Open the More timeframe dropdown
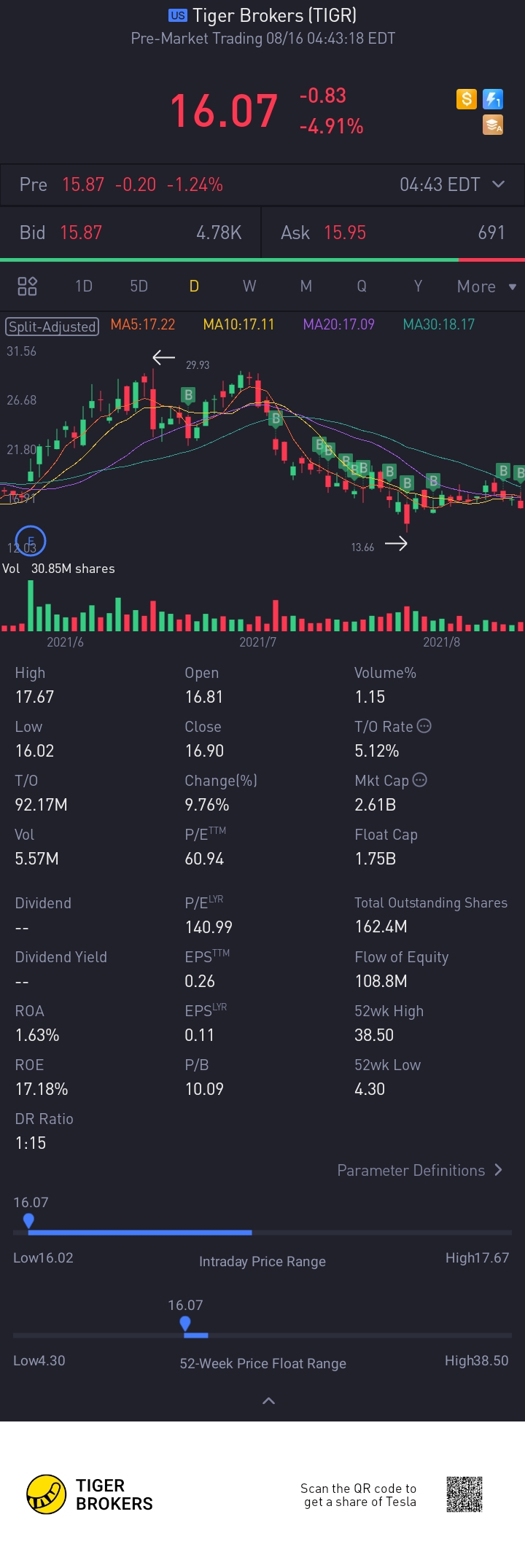Image resolution: width=525 pixels, height=1568 pixels. [x=486, y=286]
